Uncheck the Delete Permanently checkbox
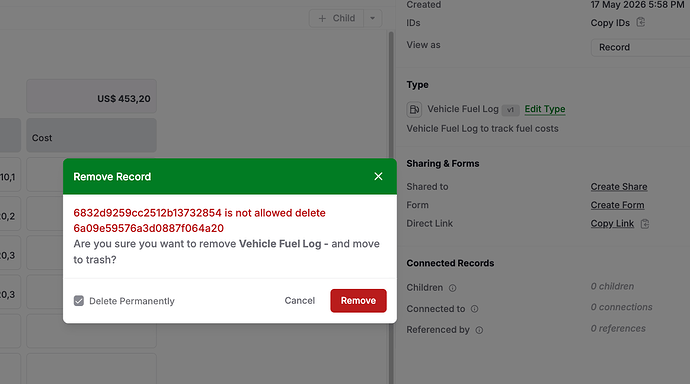 (79, 301)
